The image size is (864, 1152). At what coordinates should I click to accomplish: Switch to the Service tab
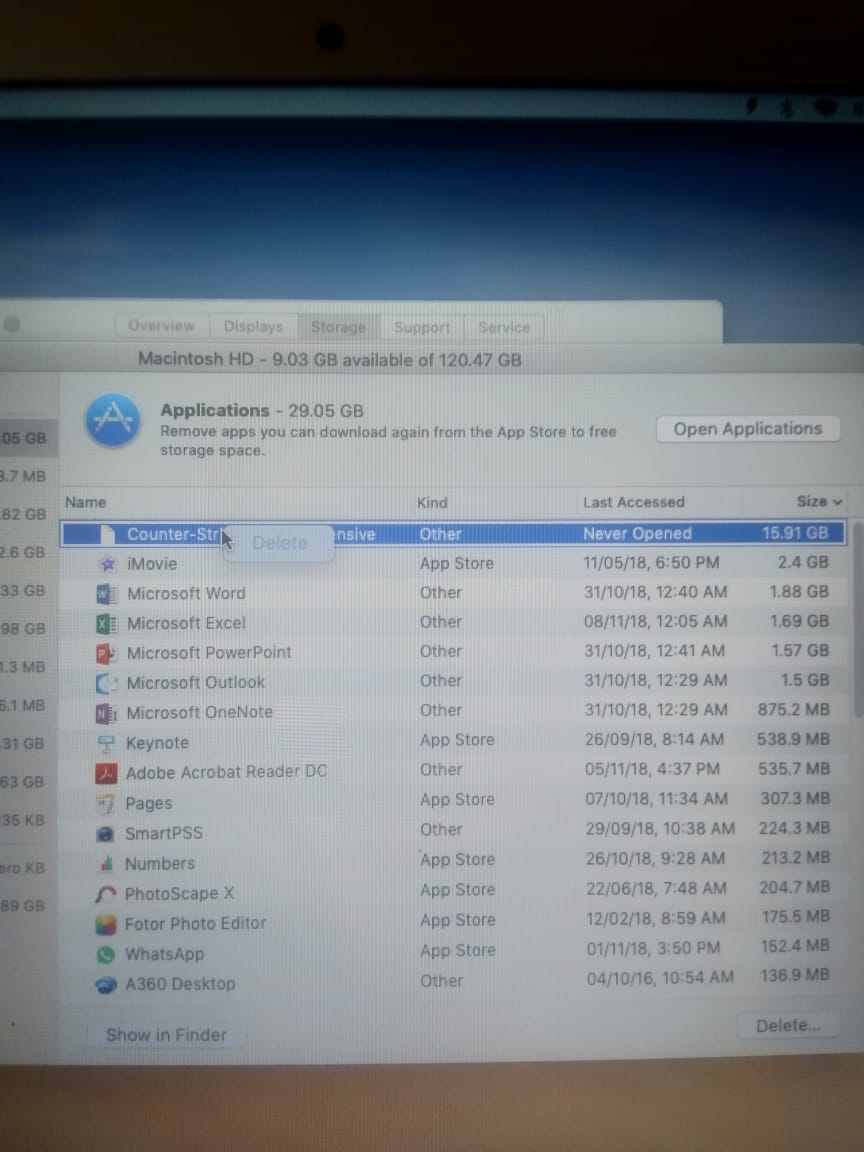click(504, 327)
